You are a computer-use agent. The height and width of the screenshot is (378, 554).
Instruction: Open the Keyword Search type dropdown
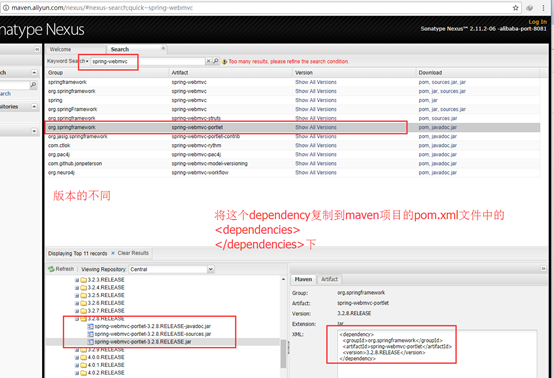click(x=87, y=61)
